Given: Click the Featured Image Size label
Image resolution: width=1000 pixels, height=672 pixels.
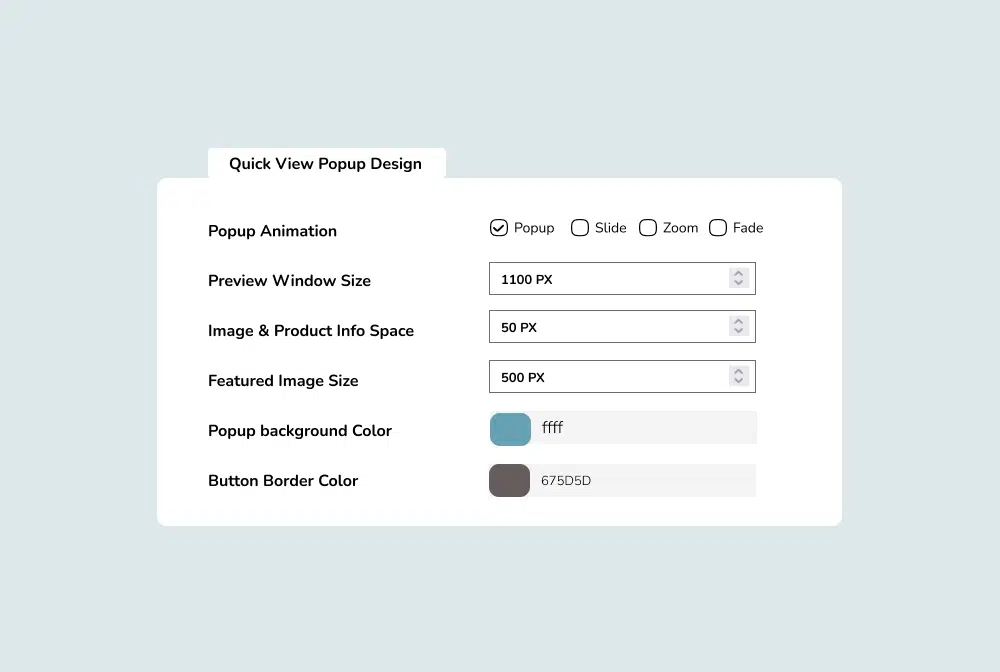Looking at the screenshot, I should (x=283, y=381).
